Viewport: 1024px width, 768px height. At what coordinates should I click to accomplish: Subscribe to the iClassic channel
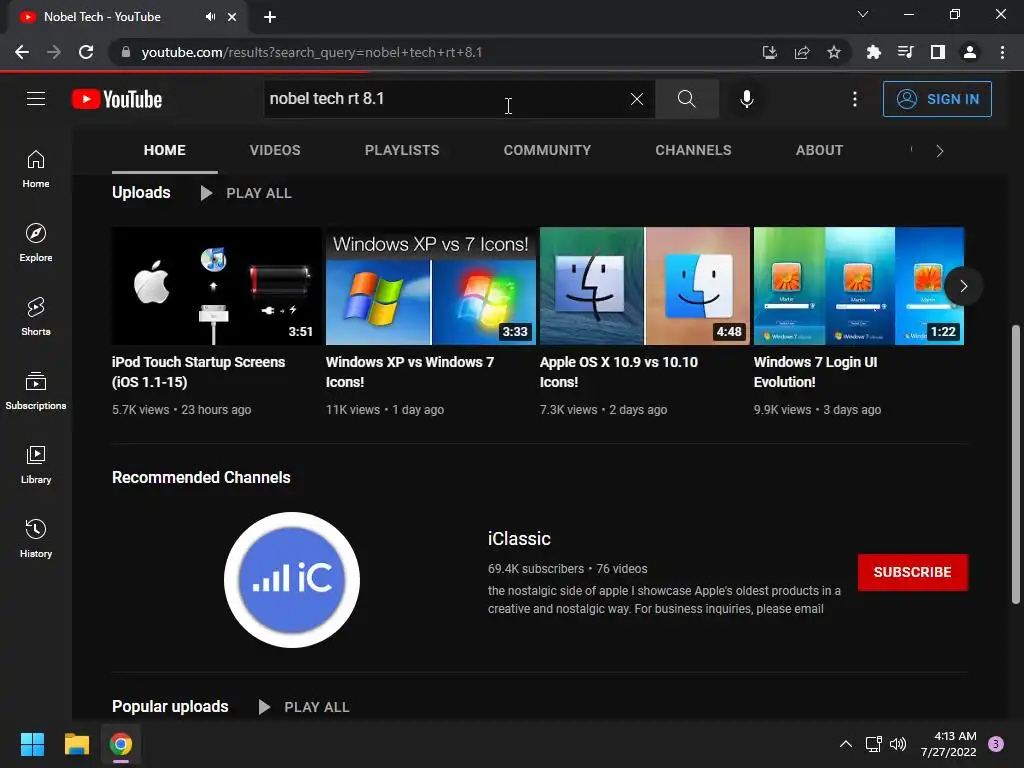(x=912, y=572)
